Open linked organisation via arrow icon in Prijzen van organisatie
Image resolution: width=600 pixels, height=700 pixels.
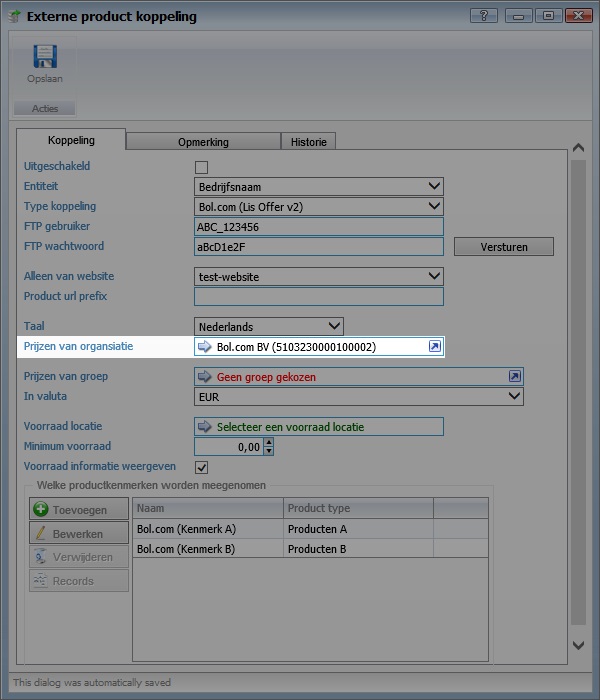(434, 346)
